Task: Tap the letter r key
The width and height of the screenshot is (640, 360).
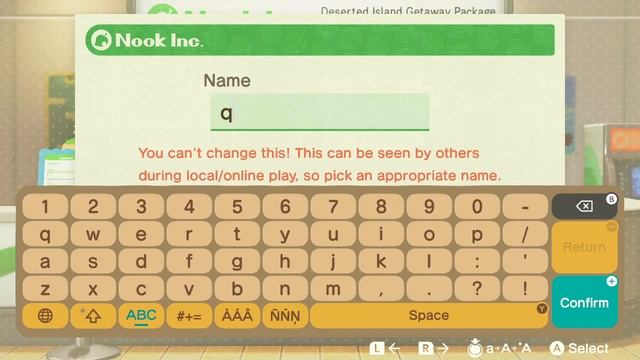Action: tap(189, 234)
